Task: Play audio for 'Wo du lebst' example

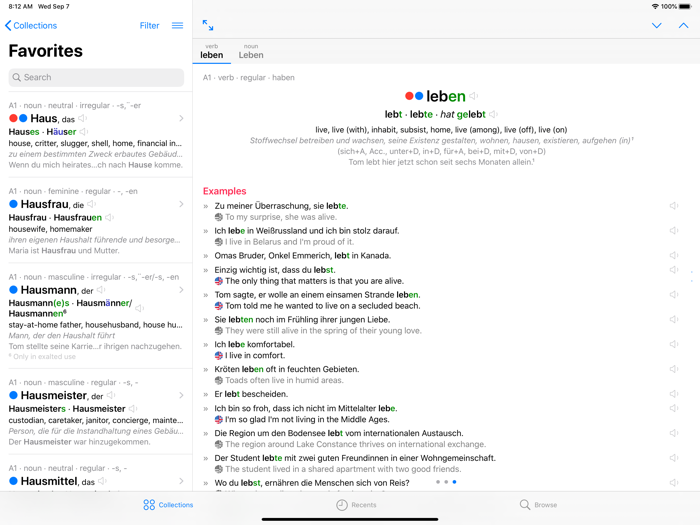Action: pyautogui.click(x=674, y=483)
